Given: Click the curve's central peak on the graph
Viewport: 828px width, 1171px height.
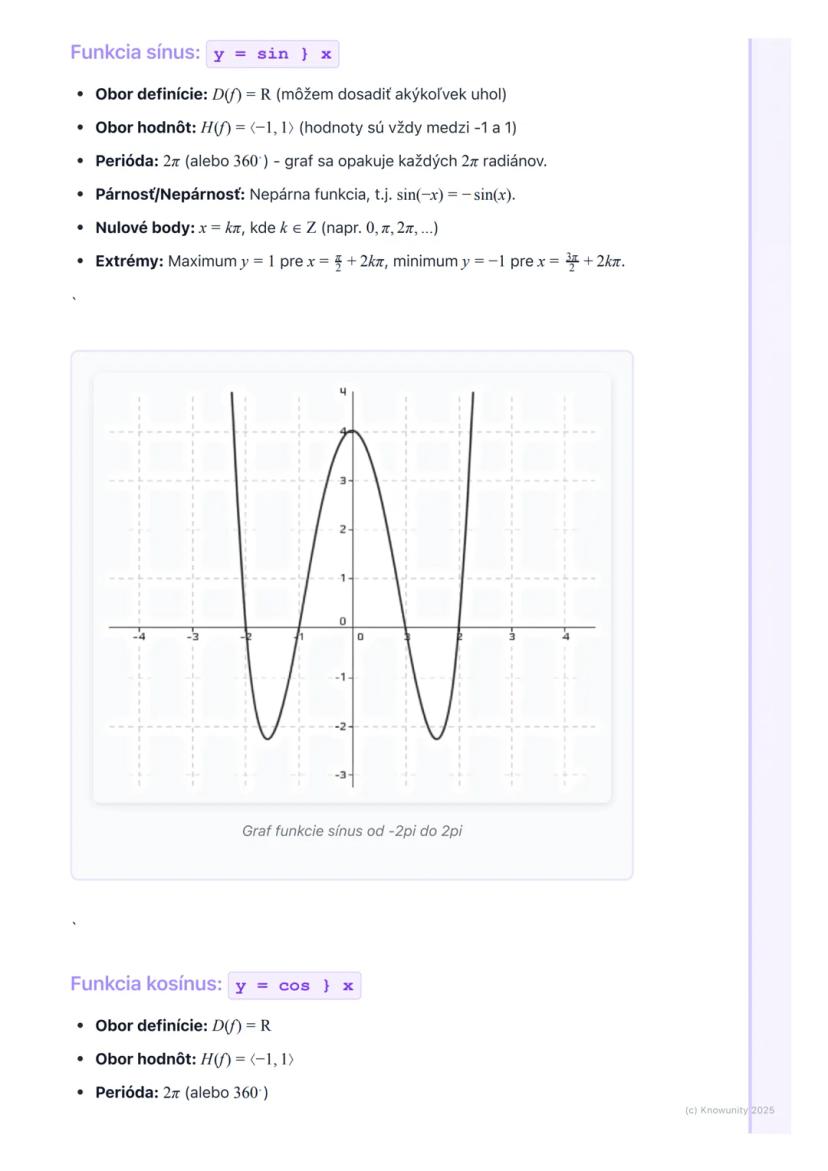Looking at the screenshot, I should (x=352, y=431).
